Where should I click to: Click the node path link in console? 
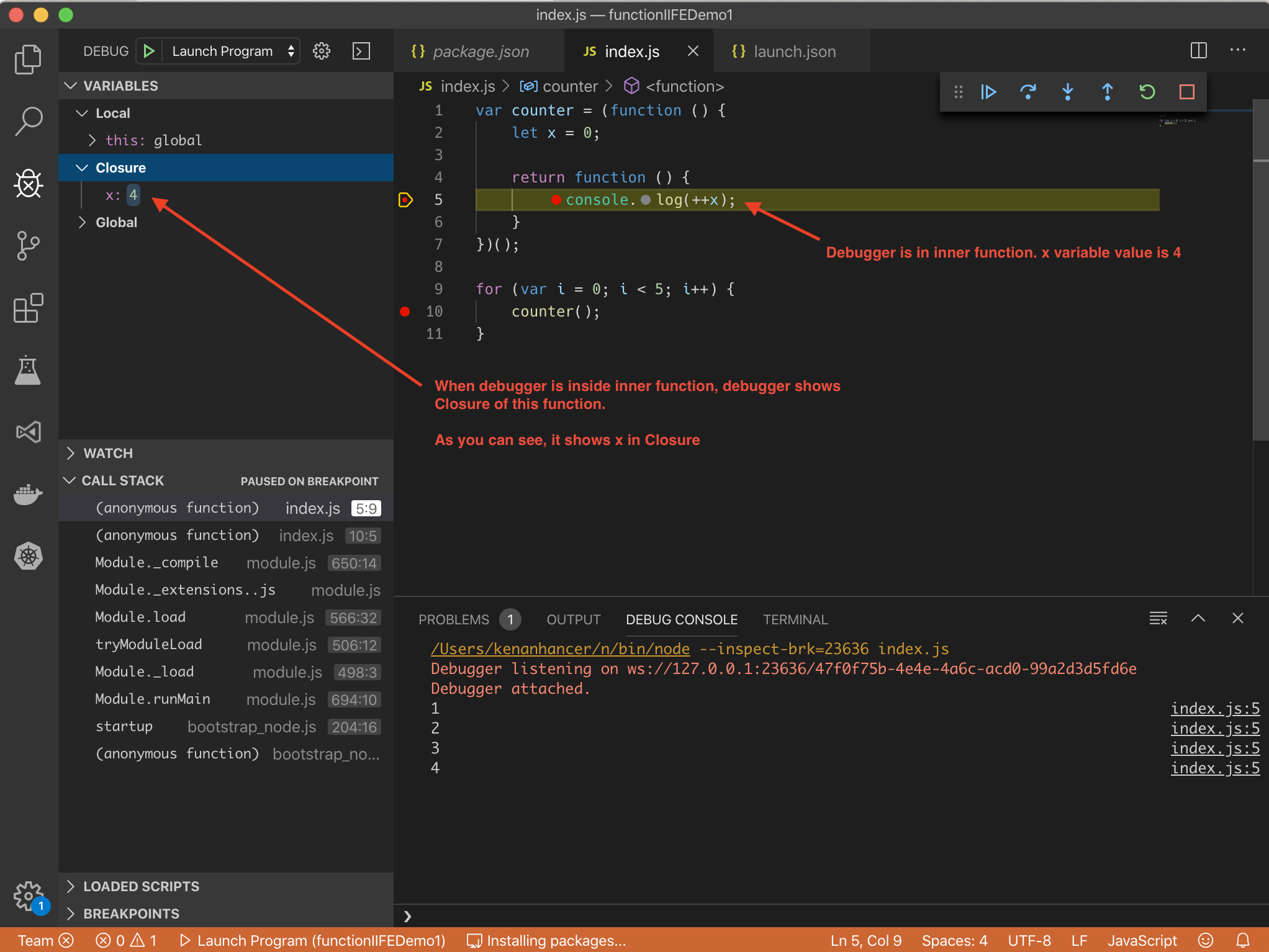point(560,649)
